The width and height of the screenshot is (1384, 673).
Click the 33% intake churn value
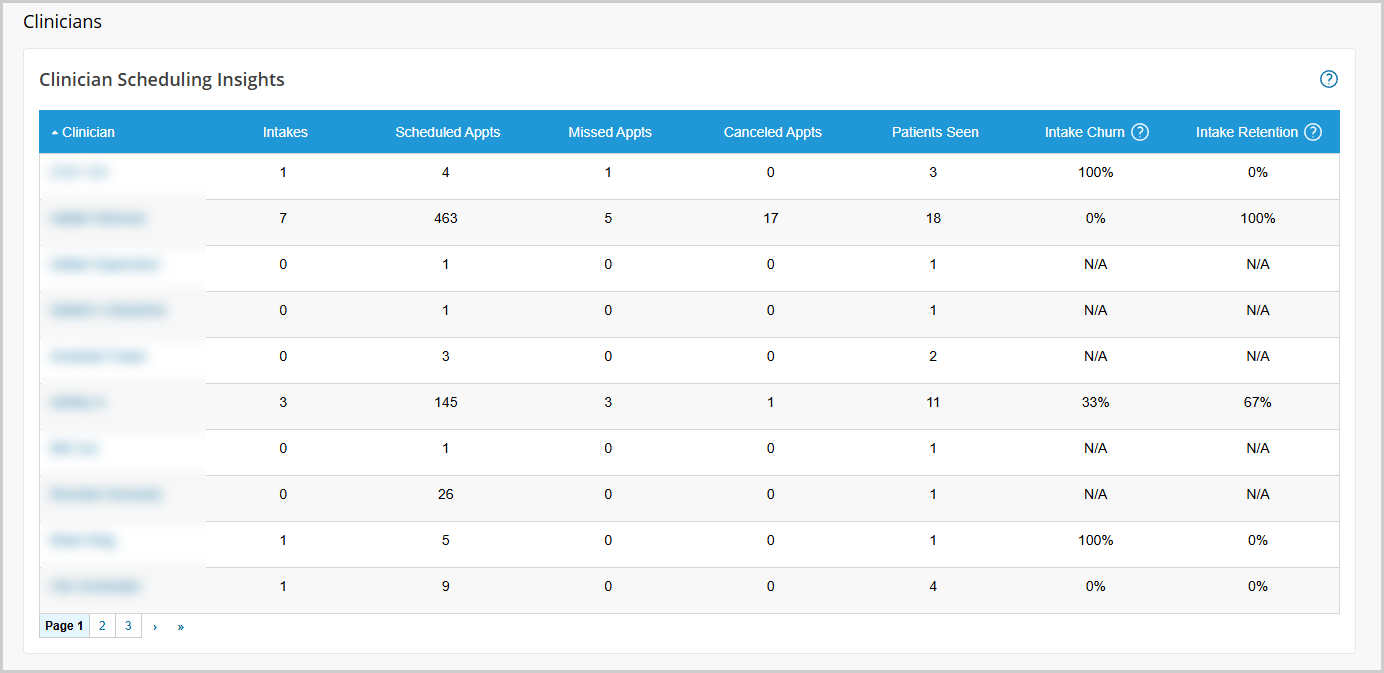[1096, 402]
